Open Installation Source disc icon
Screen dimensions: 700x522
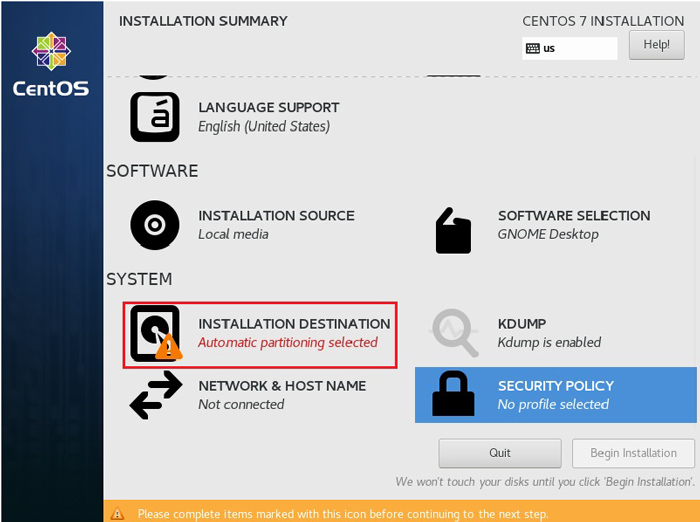click(155, 225)
